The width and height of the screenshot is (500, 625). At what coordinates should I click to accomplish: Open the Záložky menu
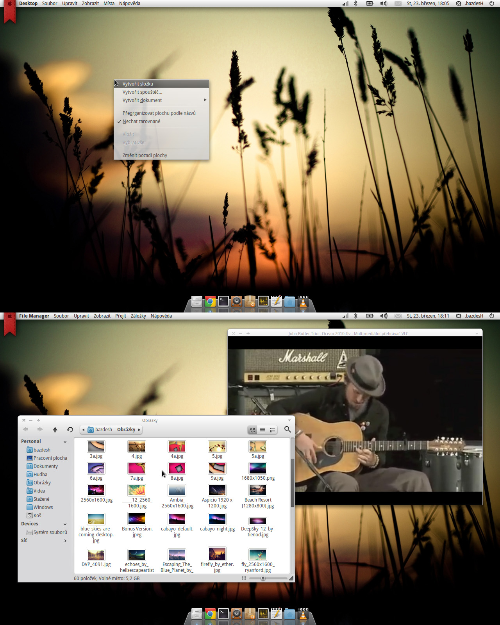pyautogui.click(x=138, y=316)
